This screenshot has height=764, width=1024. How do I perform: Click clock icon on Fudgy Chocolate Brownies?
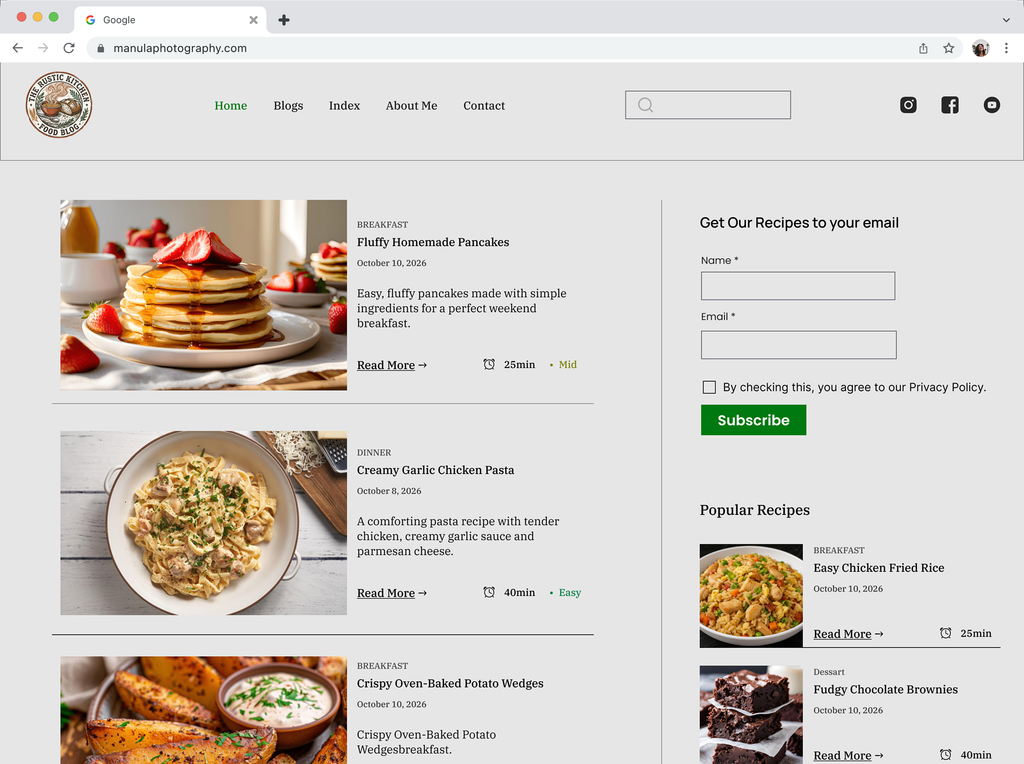click(945, 754)
